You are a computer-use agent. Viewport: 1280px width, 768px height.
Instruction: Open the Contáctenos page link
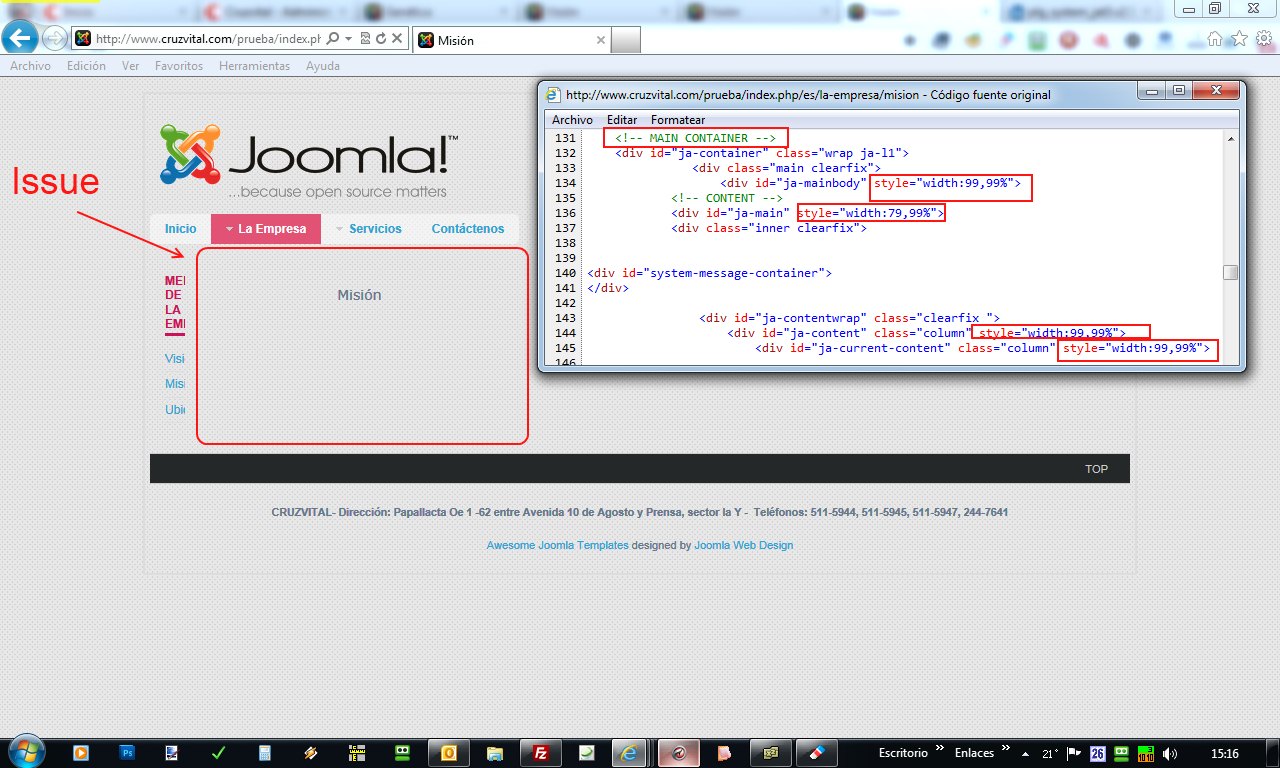coord(468,229)
